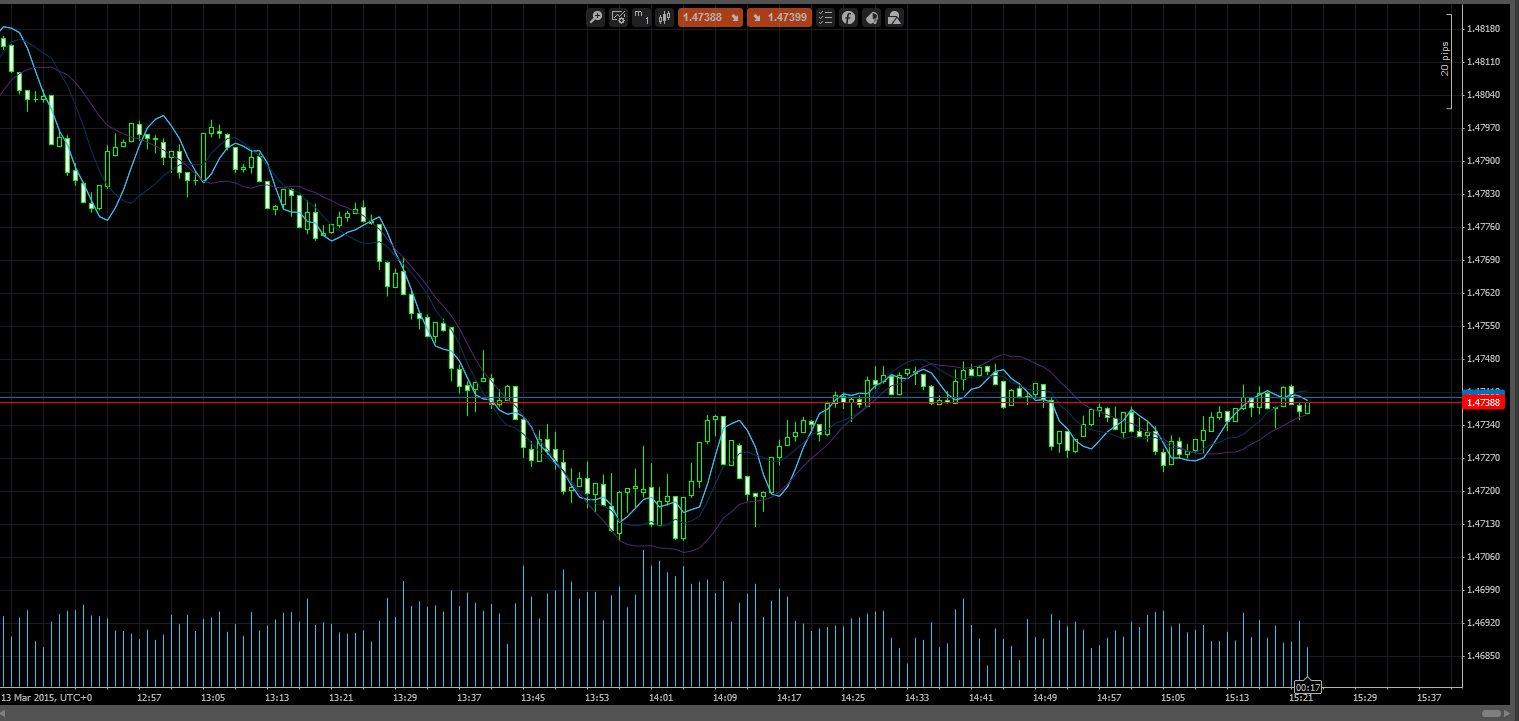Open the checklist viewing options icon
Screen dimensions: 1519x721
coord(825,17)
